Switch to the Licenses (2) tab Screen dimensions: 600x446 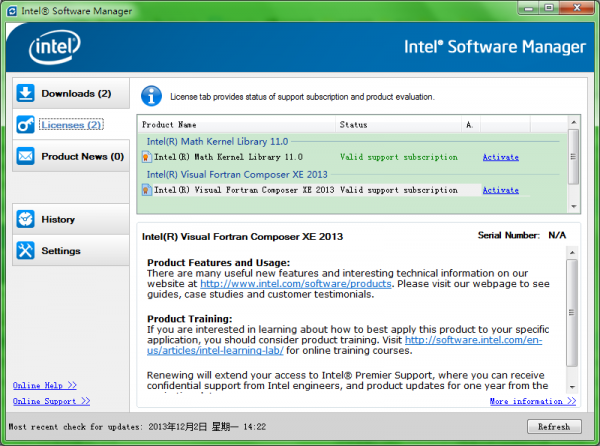coord(71,125)
